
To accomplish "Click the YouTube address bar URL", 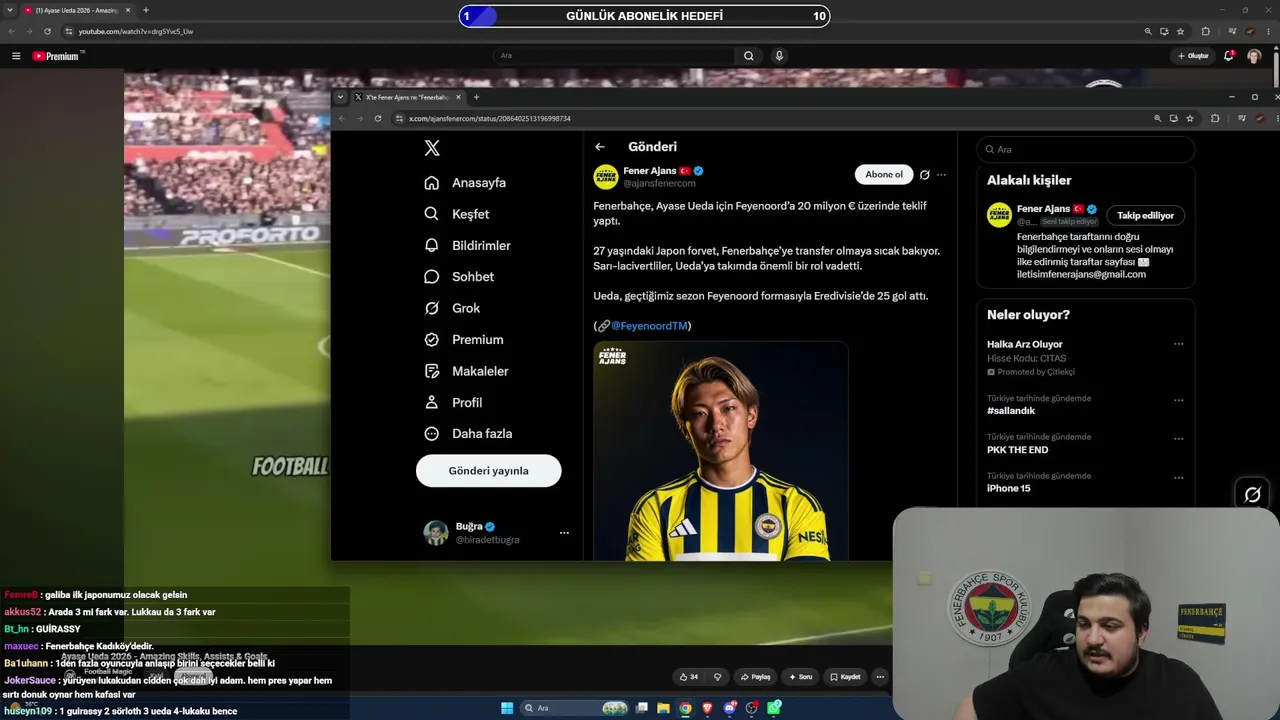I will 136,32.
